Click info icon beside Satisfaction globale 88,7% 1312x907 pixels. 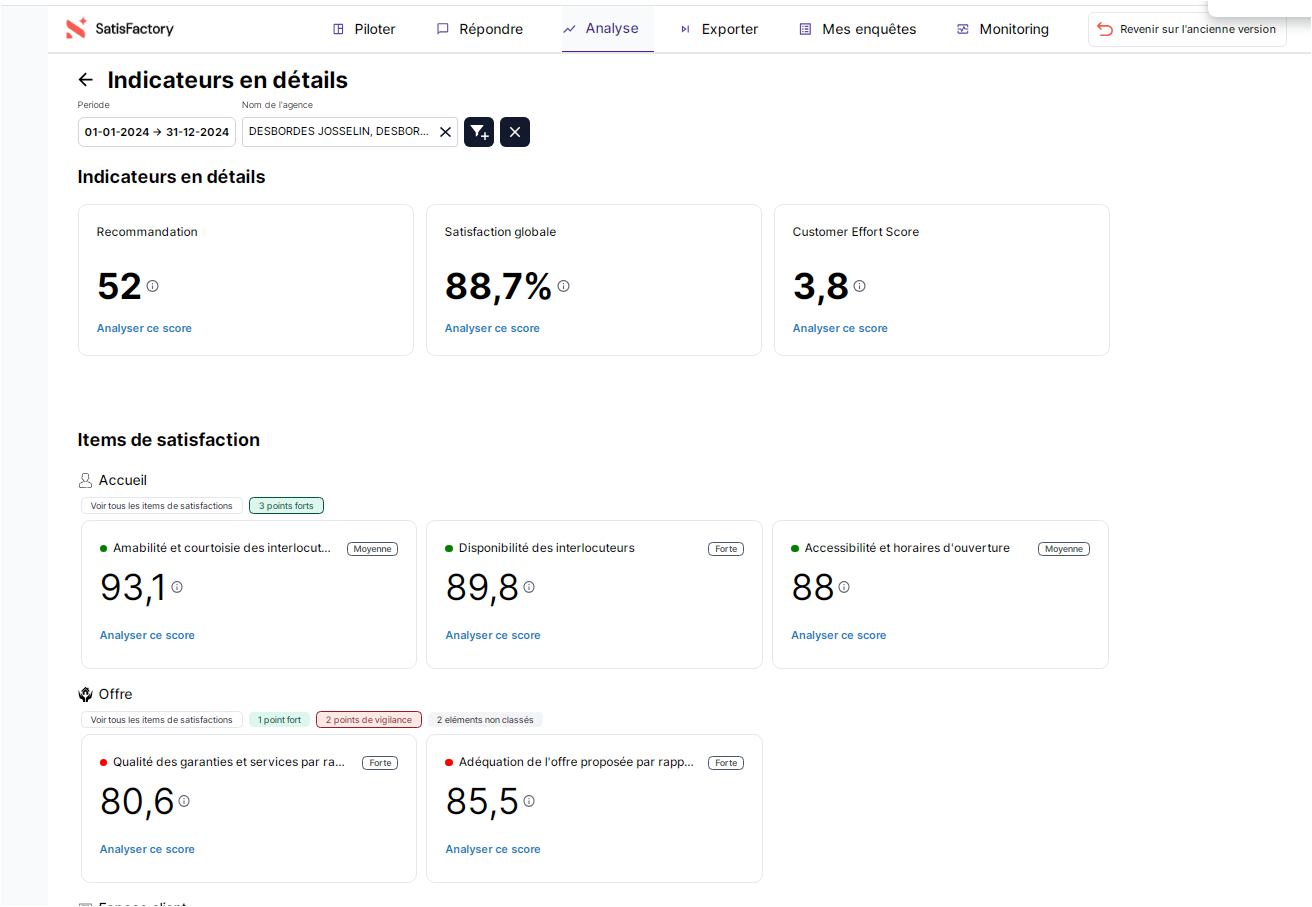[x=564, y=286]
